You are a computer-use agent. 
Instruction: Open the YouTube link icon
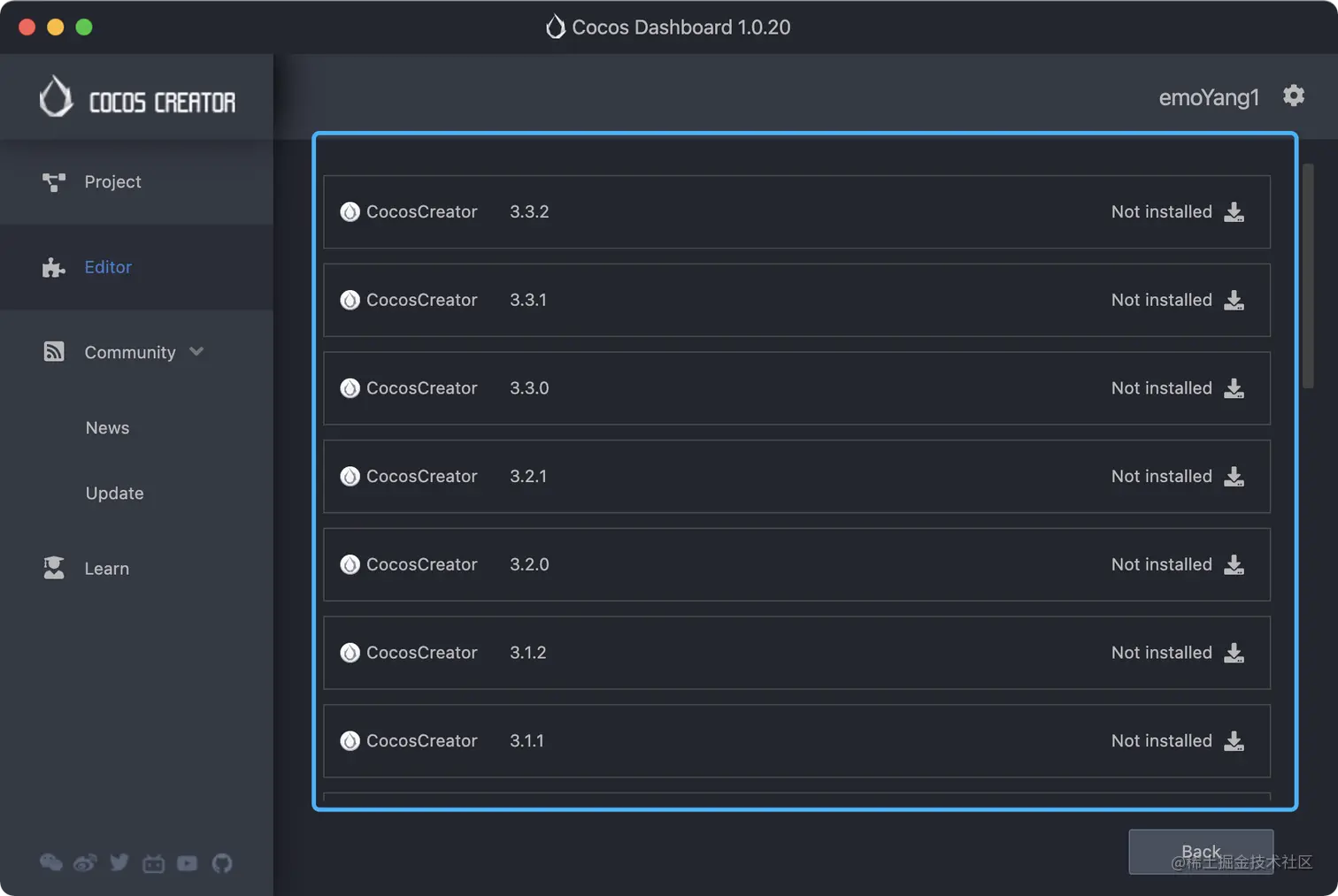point(187,862)
